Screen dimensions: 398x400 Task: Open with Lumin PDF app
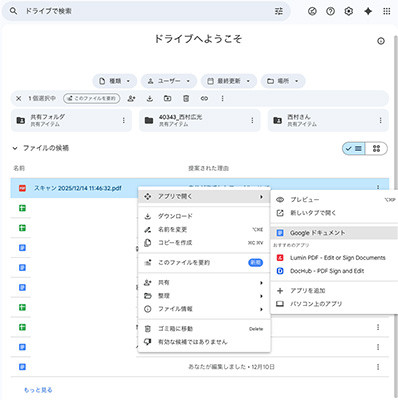click(x=334, y=258)
